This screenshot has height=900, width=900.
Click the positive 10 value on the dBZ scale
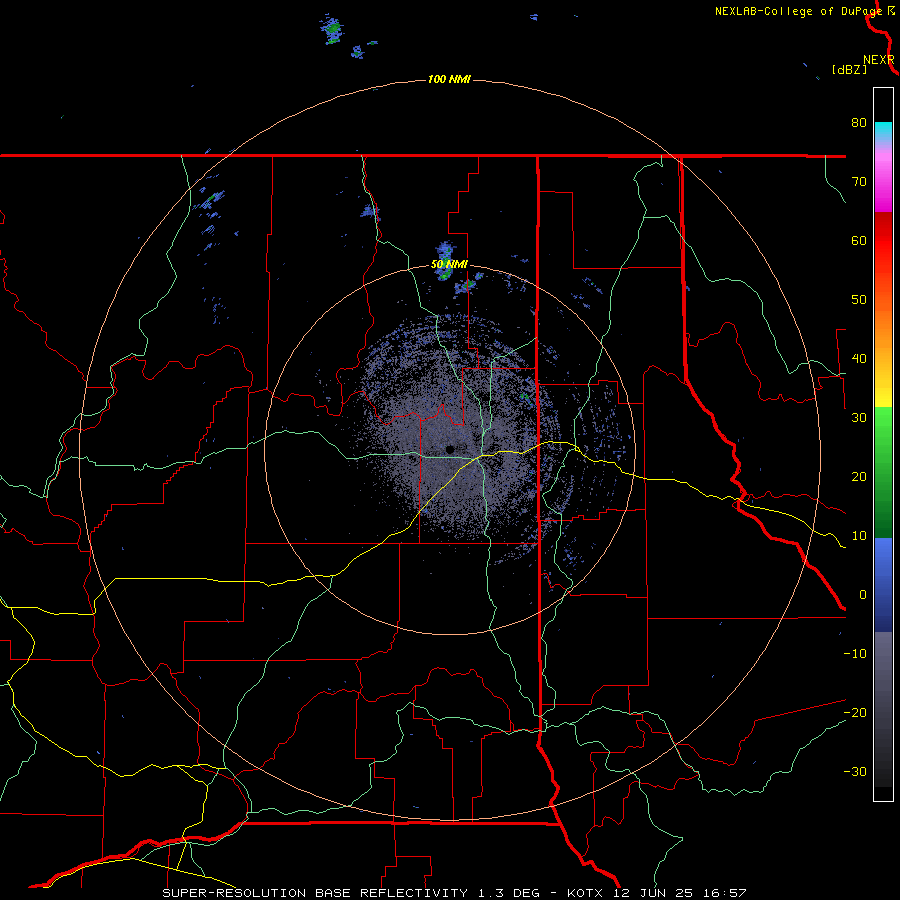859,536
